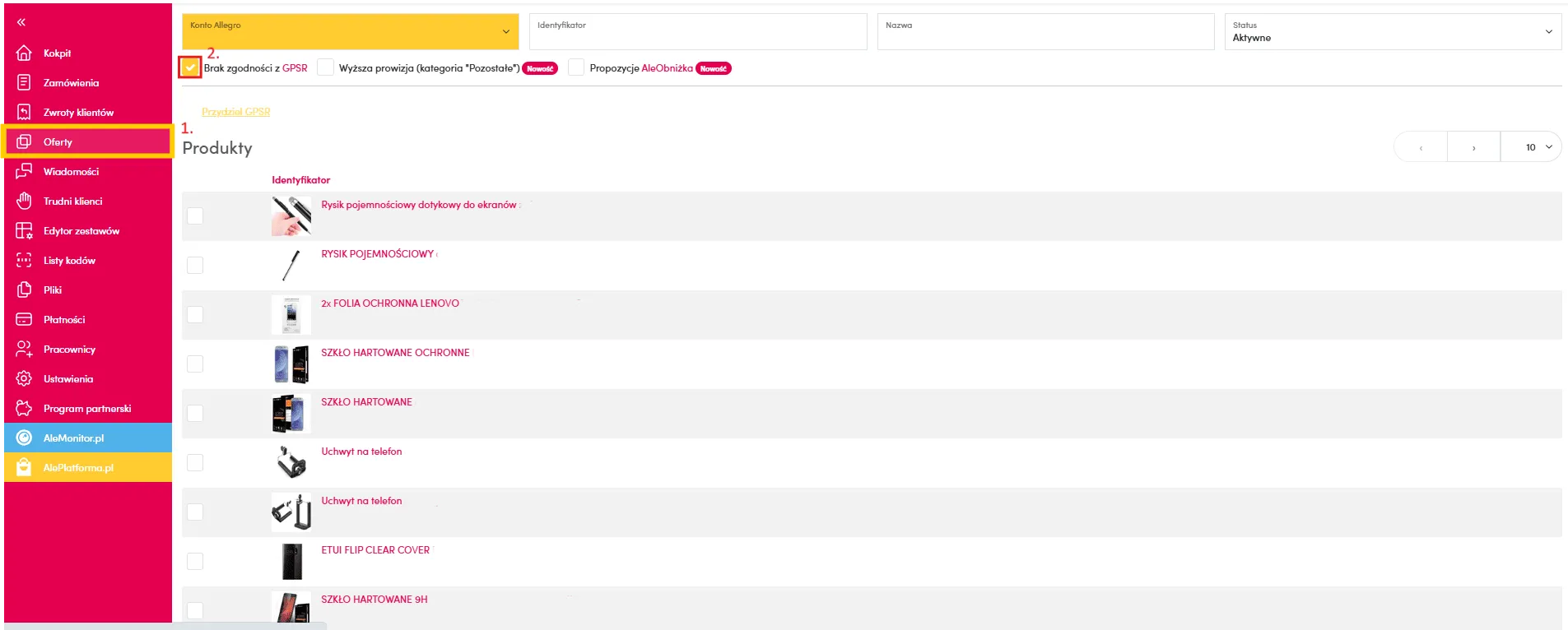This screenshot has height=630, width=1568.
Task: Open Trudni klienci hand icon
Action: (x=24, y=202)
